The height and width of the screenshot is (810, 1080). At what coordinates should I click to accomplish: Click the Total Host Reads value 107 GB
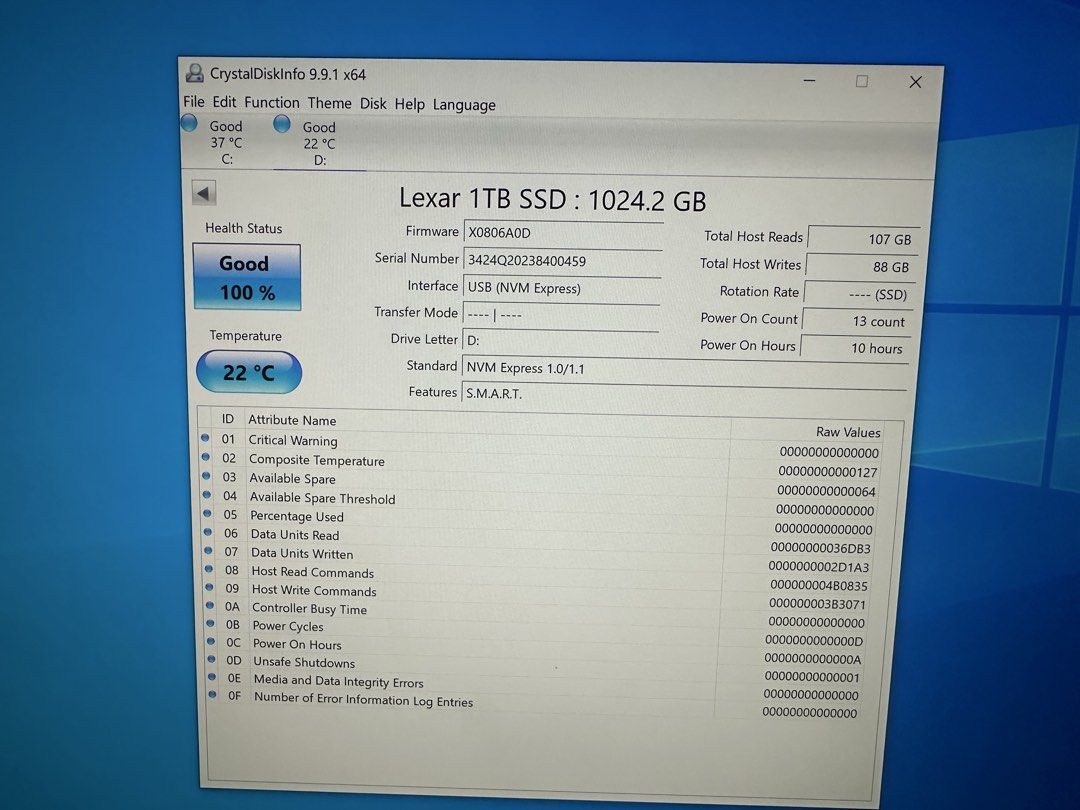(x=864, y=238)
